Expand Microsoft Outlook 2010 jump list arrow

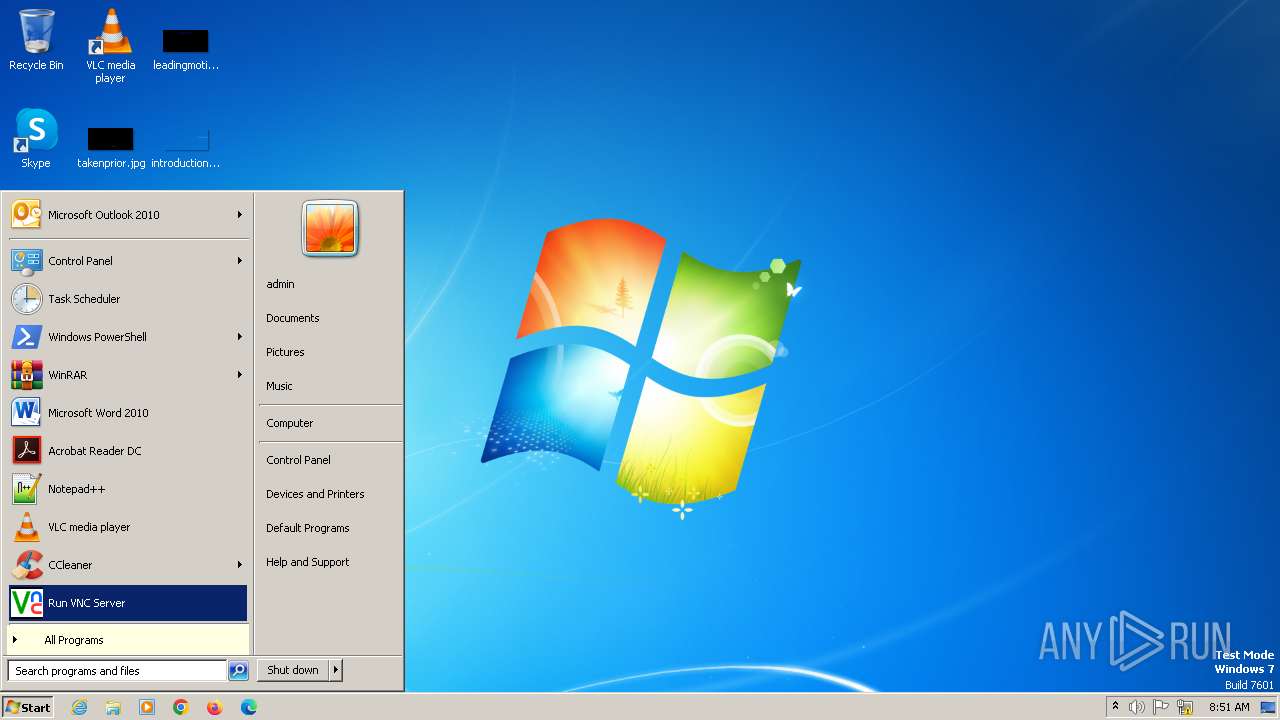point(240,214)
